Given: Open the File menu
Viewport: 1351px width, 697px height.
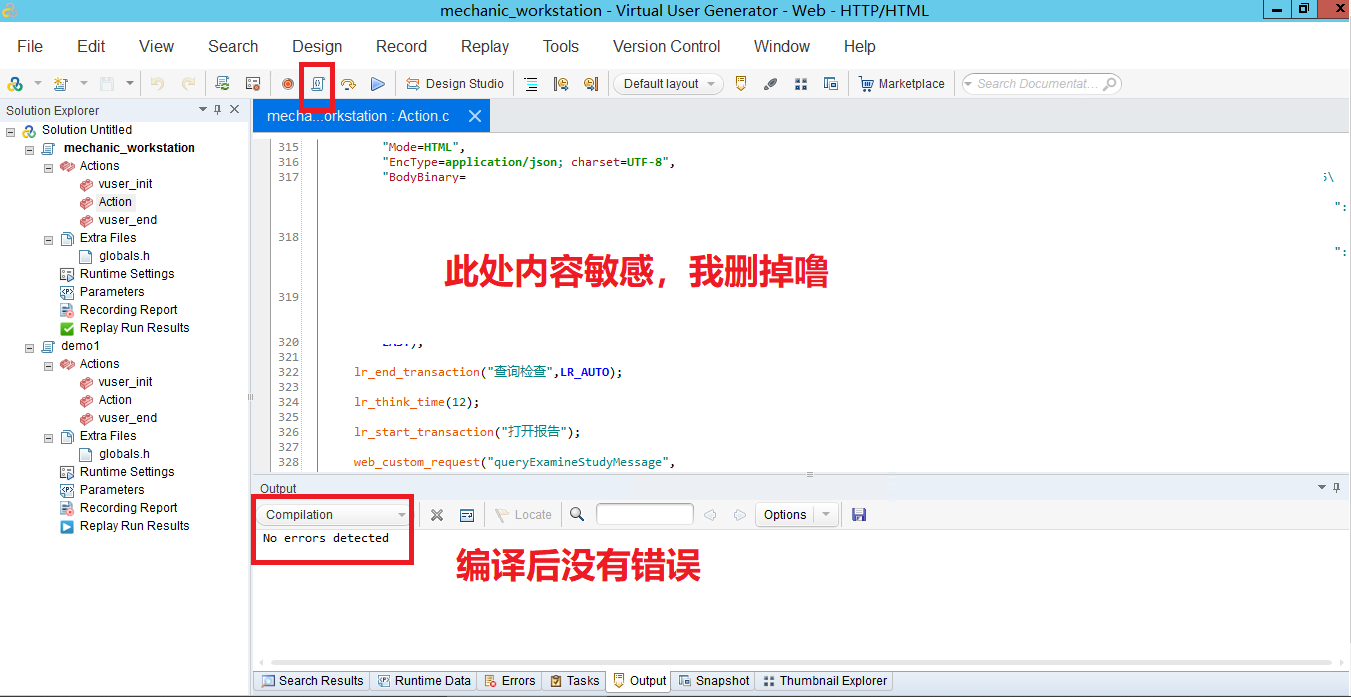Looking at the screenshot, I should coord(30,46).
